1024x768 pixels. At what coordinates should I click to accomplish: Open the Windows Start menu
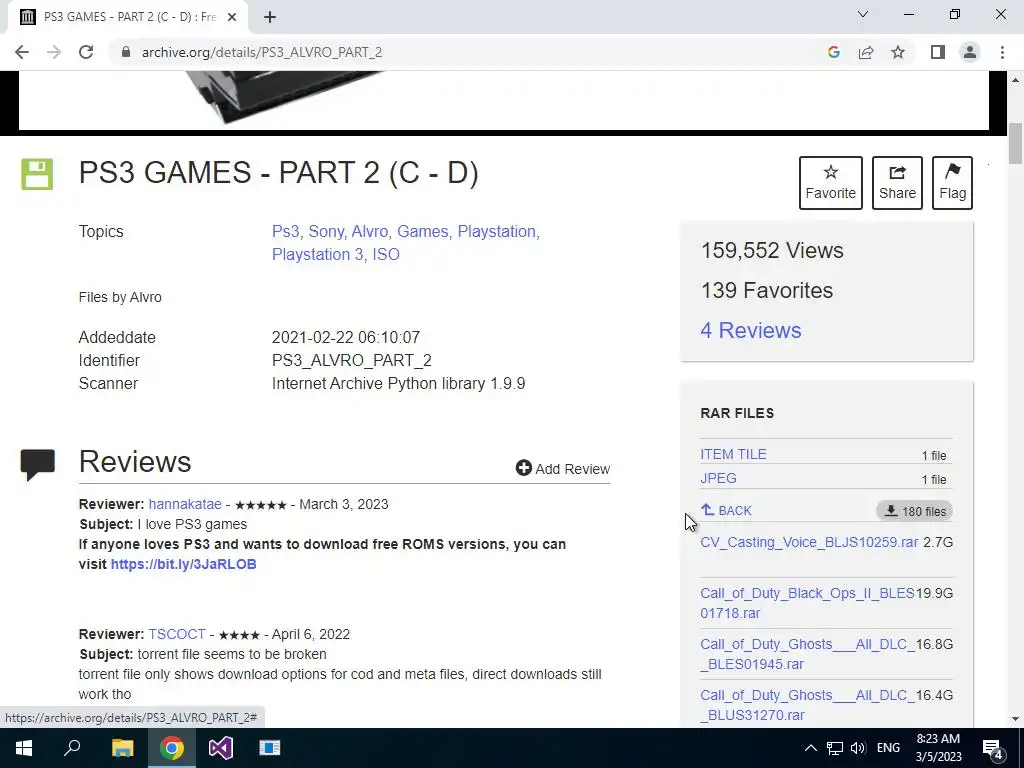click(x=24, y=748)
